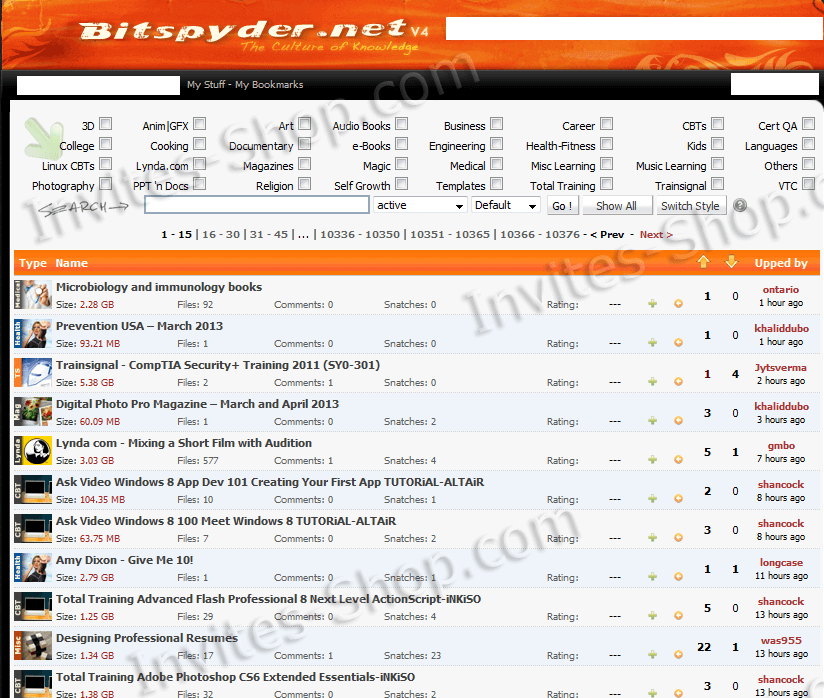Sort by leechers using the down arrow header icon
The height and width of the screenshot is (698, 824).
tap(732, 261)
